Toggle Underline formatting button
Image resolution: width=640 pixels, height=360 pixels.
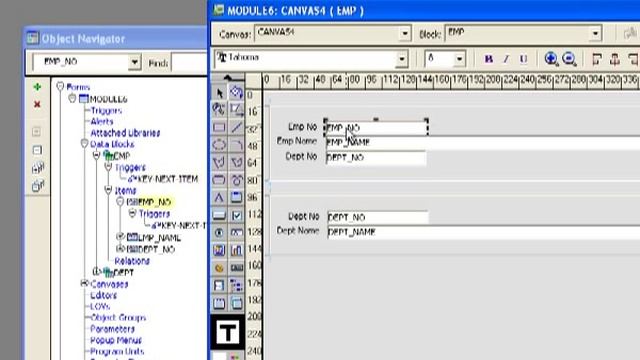click(523, 59)
